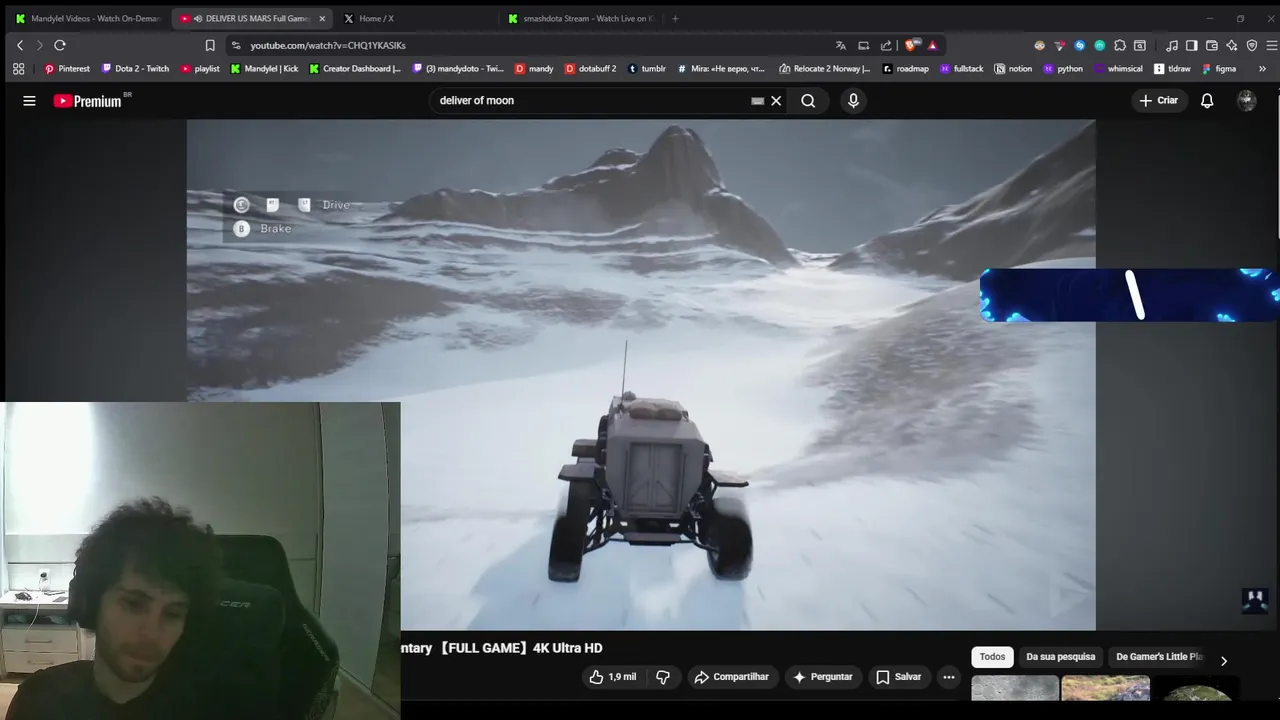This screenshot has width=1280, height=720.
Task: Open the Pinterest bookmark
Action: tap(67, 69)
